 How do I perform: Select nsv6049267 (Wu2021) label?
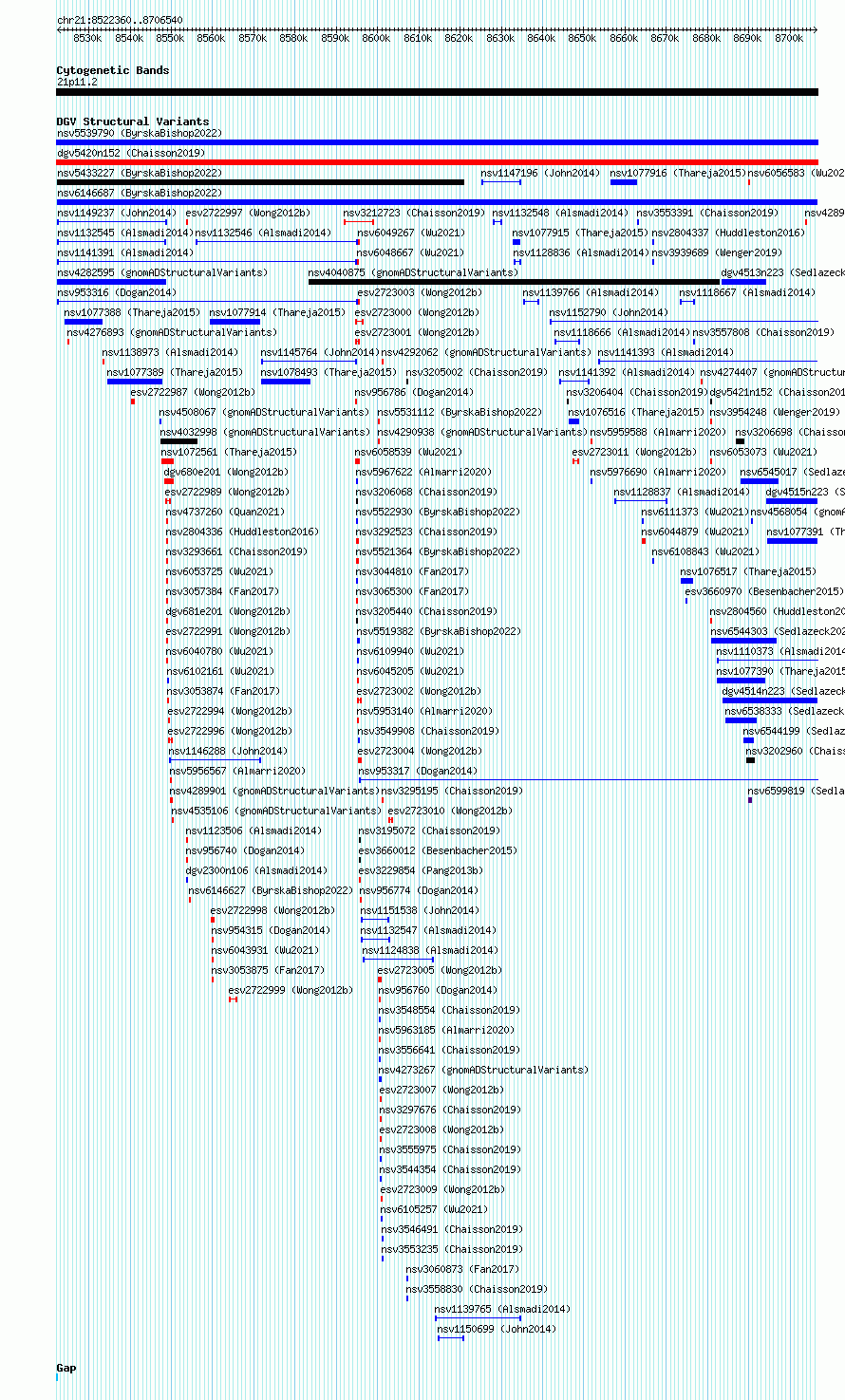coord(411,233)
